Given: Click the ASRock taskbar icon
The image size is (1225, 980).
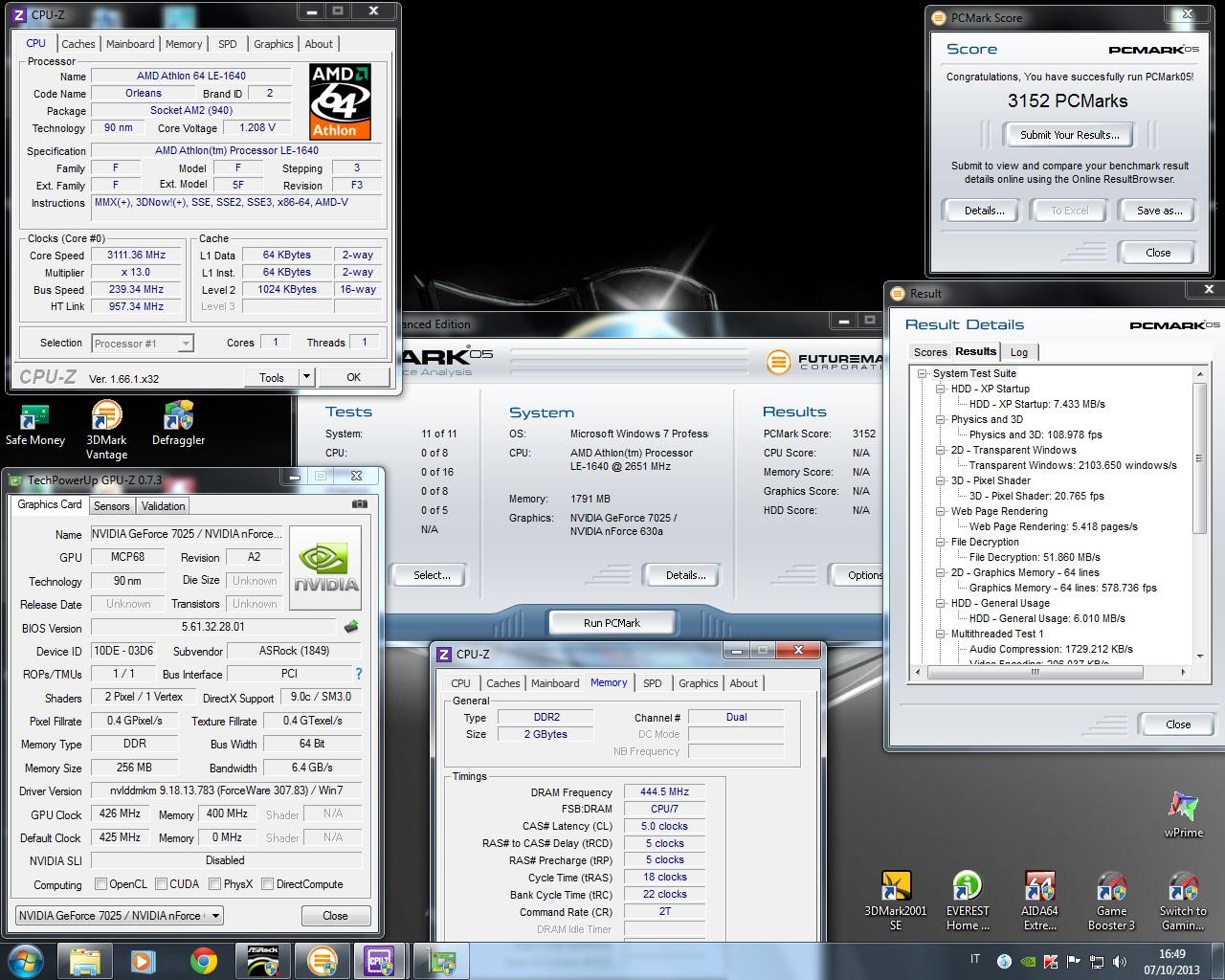Looking at the screenshot, I should [262, 961].
